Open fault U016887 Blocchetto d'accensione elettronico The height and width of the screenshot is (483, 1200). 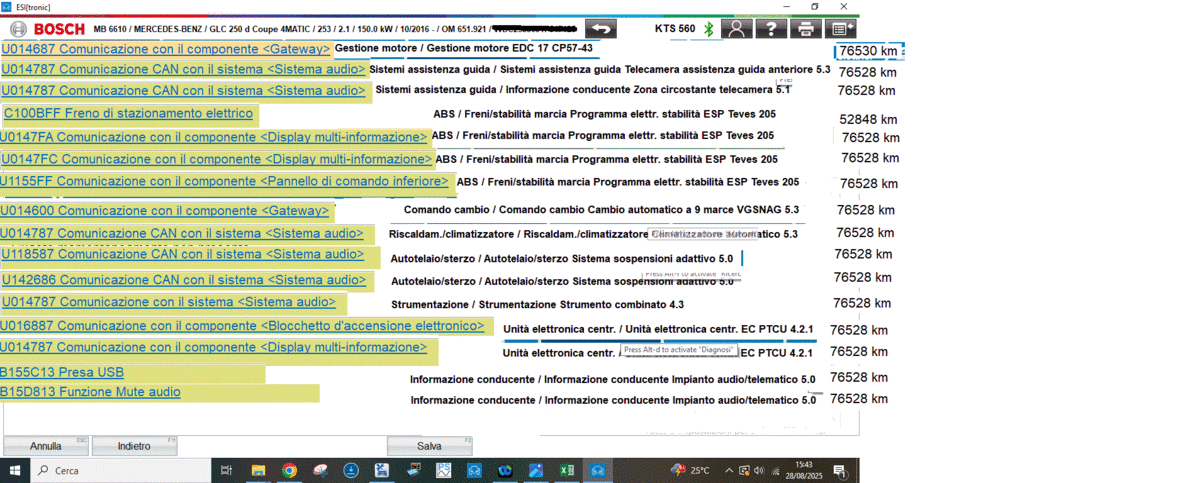pyautogui.click(x=242, y=326)
